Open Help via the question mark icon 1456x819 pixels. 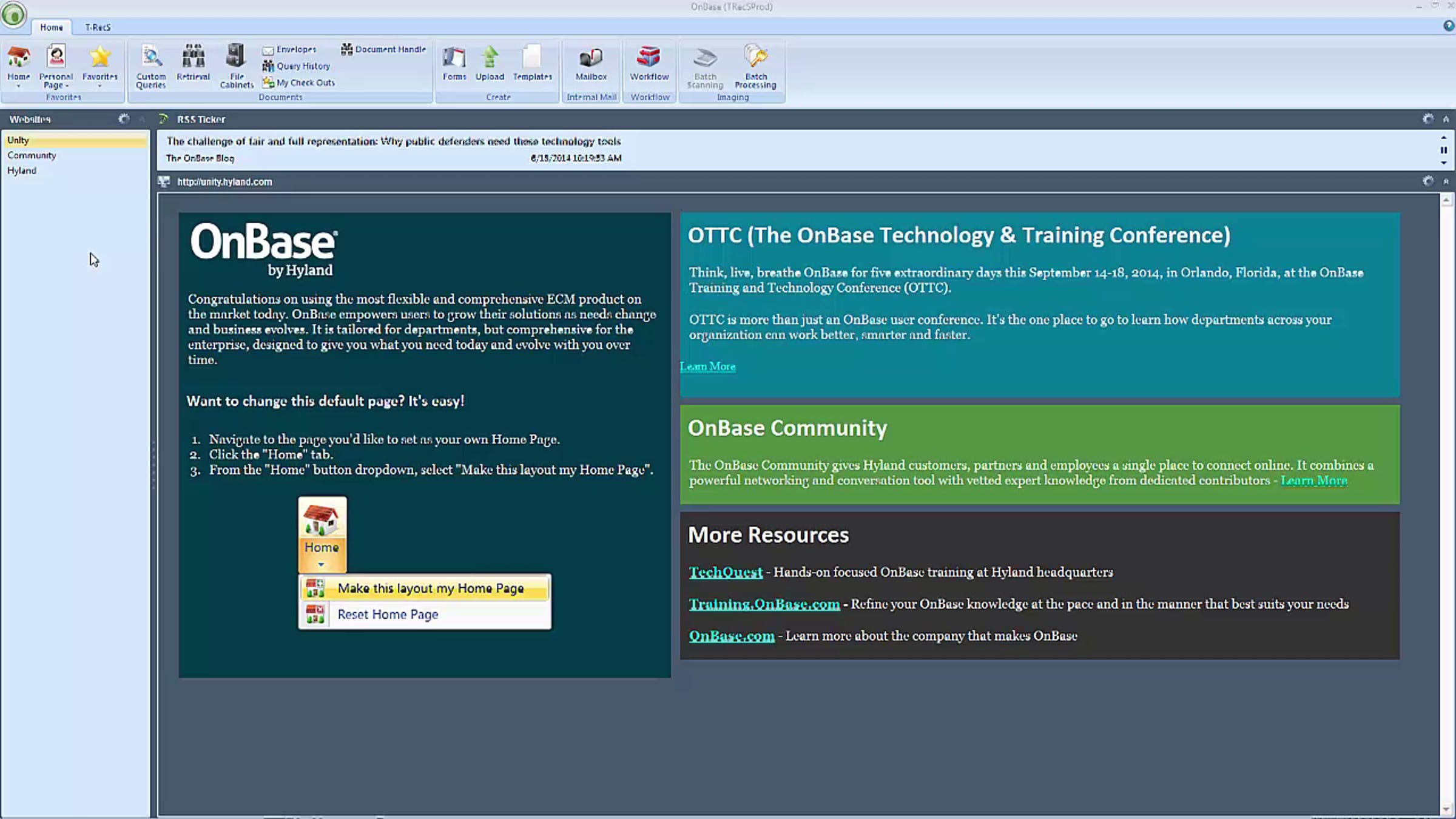pos(1449,26)
